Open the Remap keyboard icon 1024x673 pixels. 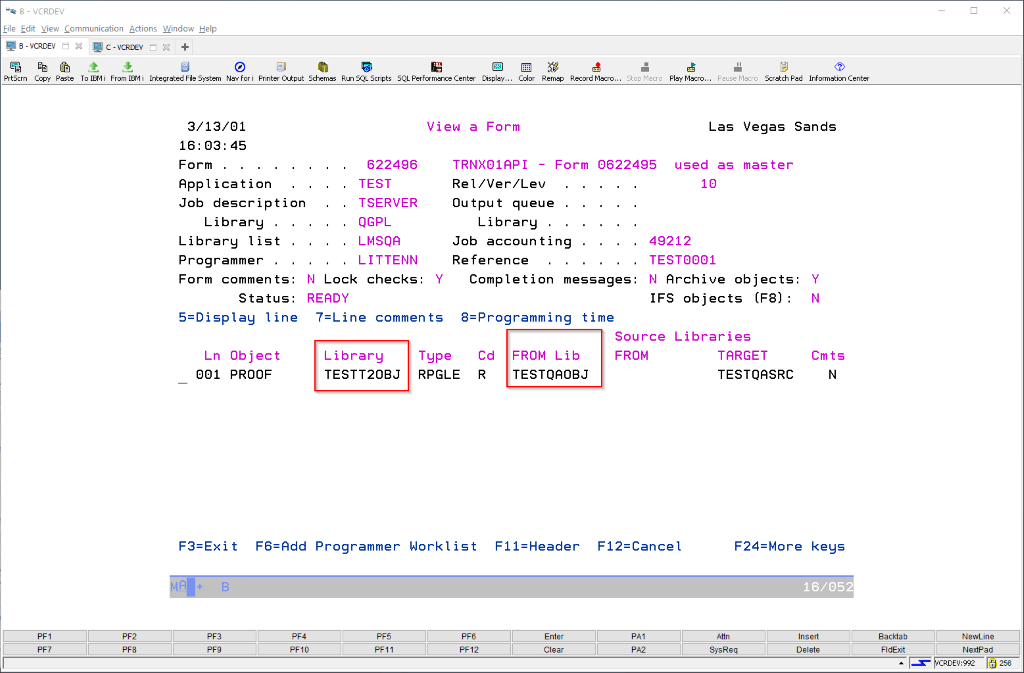552,71
